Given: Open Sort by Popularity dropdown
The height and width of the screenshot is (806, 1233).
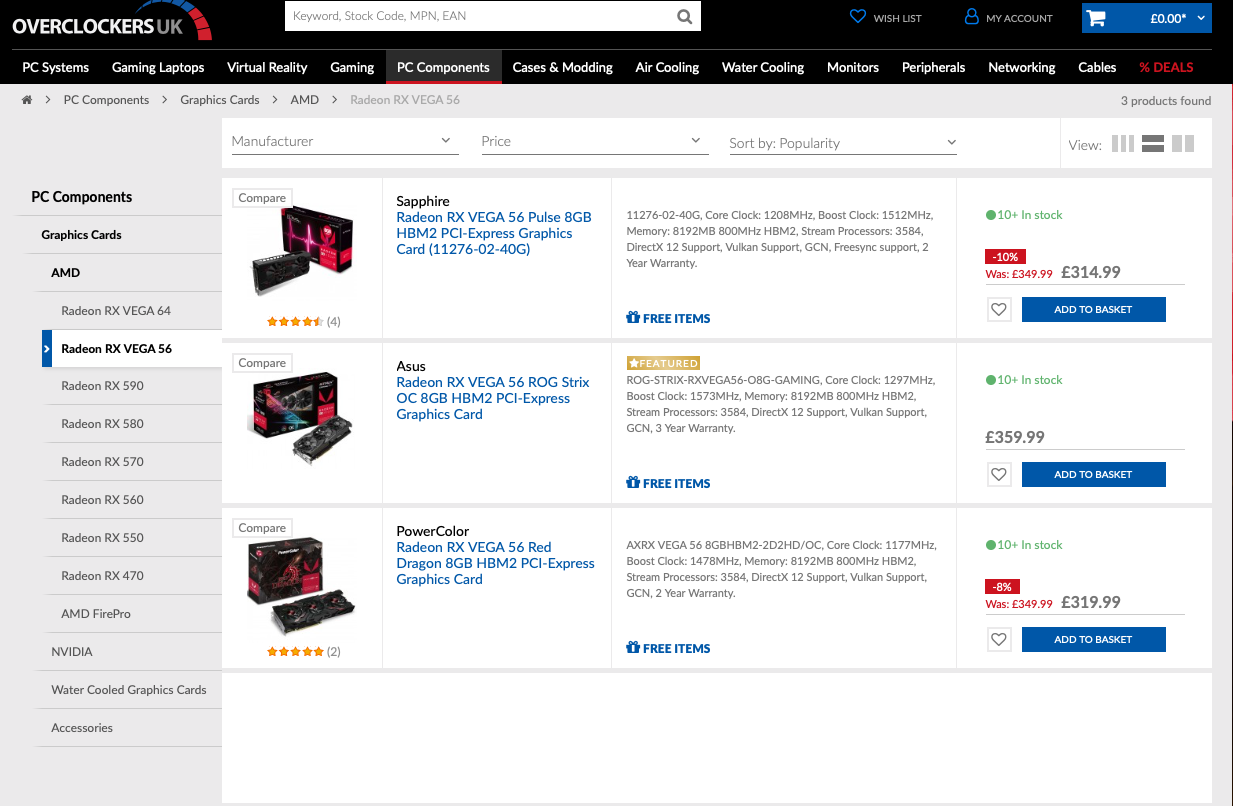Looking at the screenshot, I should [843, 143].
